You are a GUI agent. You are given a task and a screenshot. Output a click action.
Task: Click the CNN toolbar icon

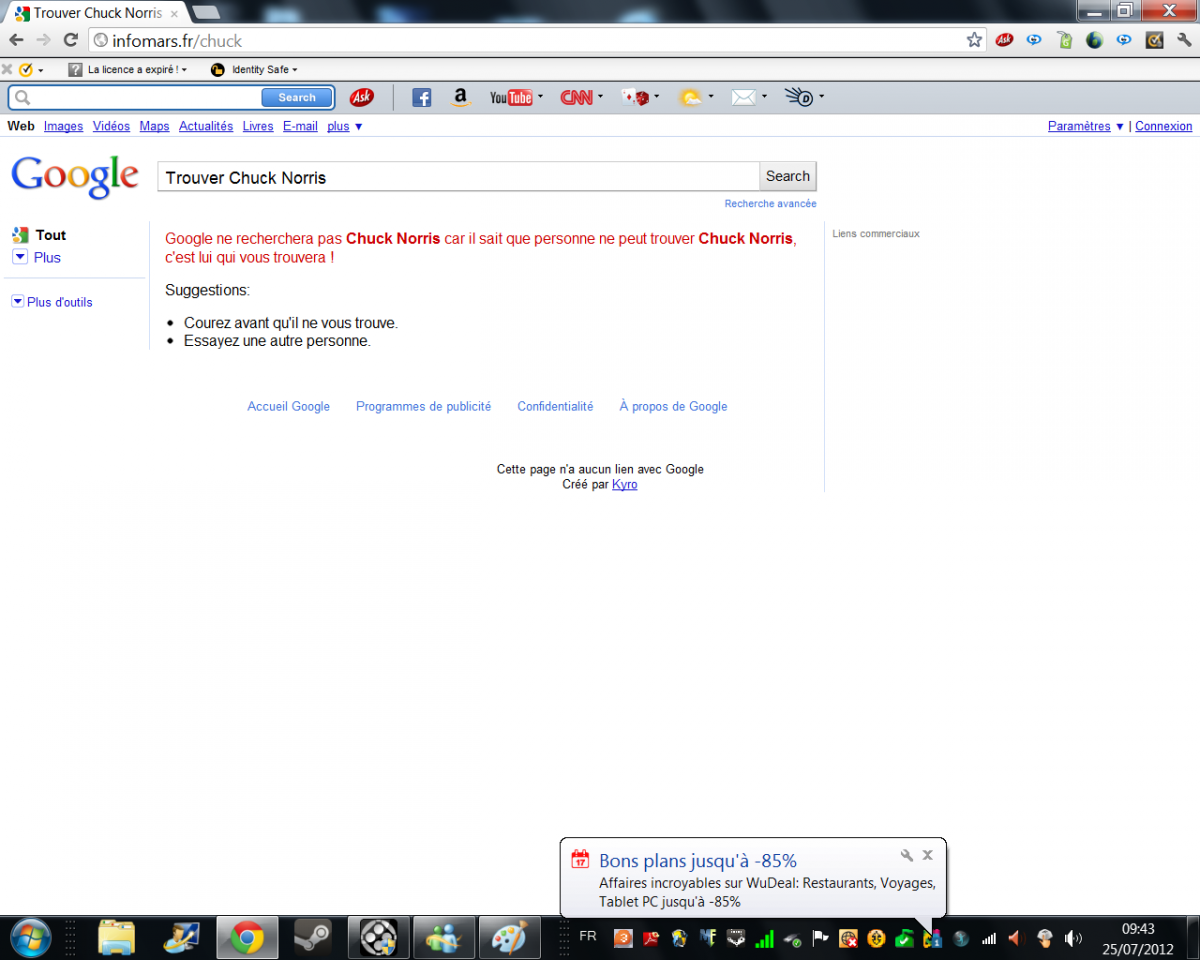click(x=576, y=97)
